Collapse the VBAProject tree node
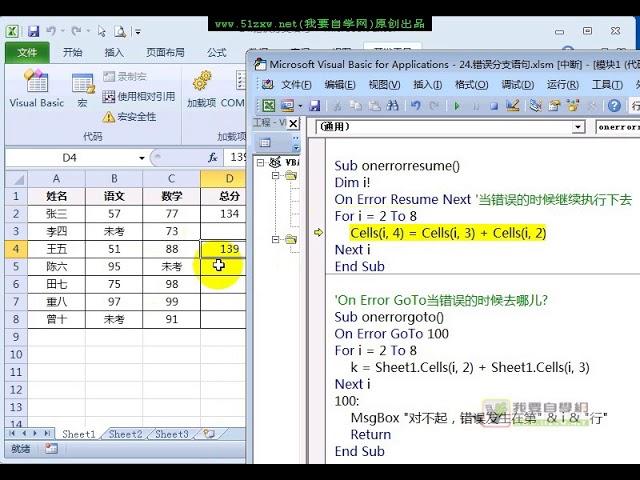The width and height of the screenshot is (640, 480). coord(261,161)
